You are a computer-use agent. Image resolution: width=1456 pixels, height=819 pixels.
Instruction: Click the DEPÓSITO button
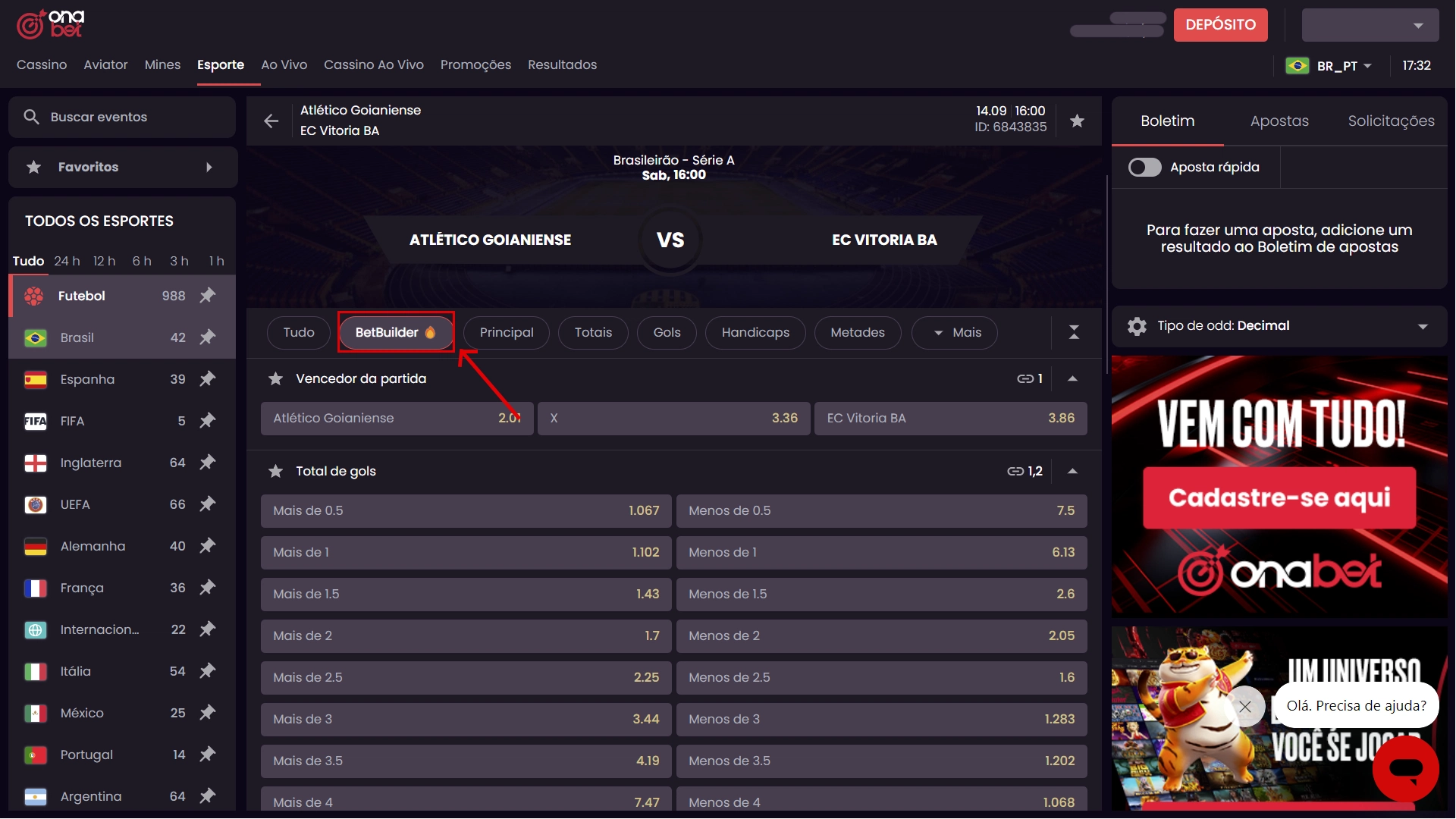pyautogui.click(x=1220, y=25)
